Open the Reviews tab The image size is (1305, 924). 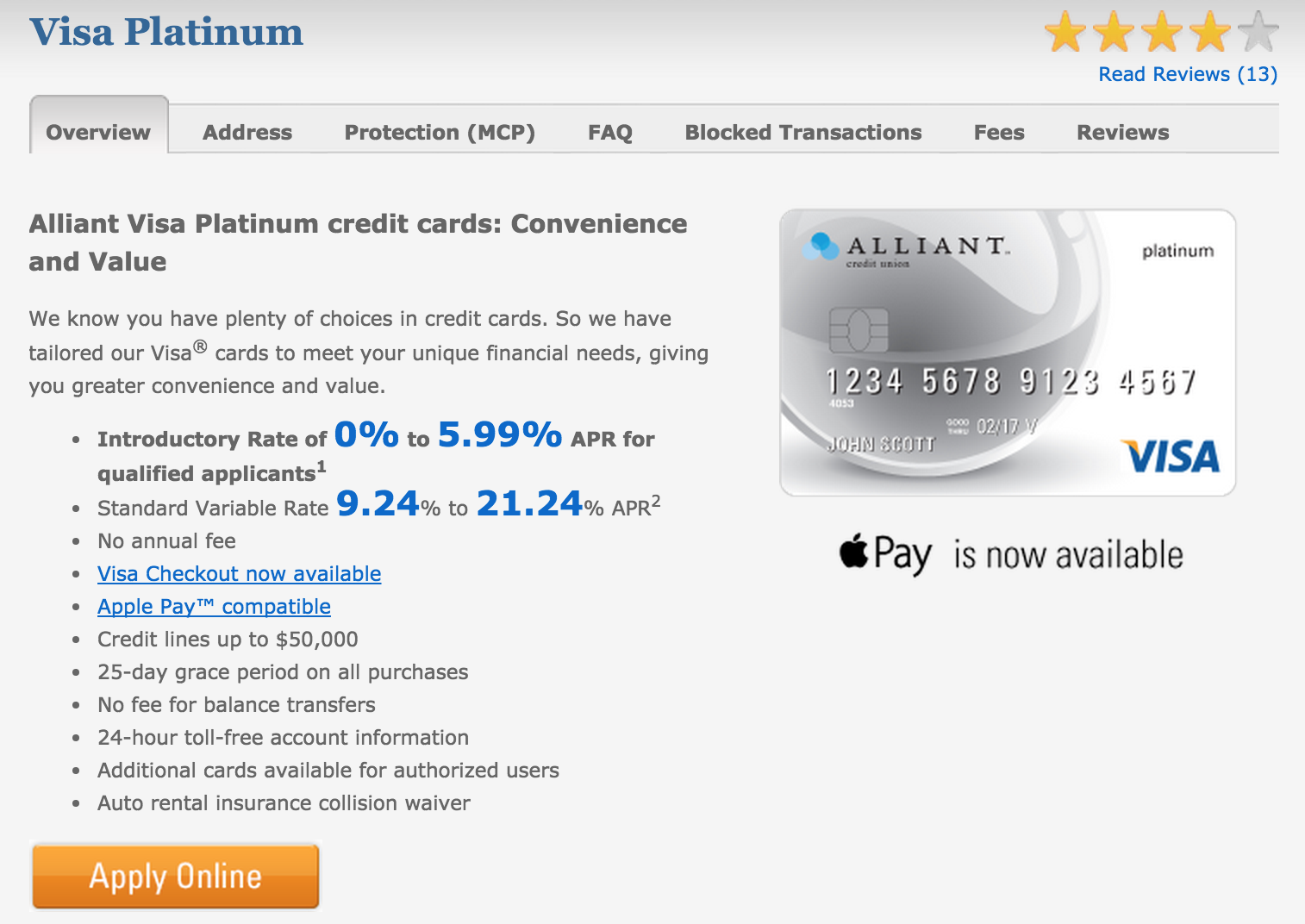[x=1123, y=132]
